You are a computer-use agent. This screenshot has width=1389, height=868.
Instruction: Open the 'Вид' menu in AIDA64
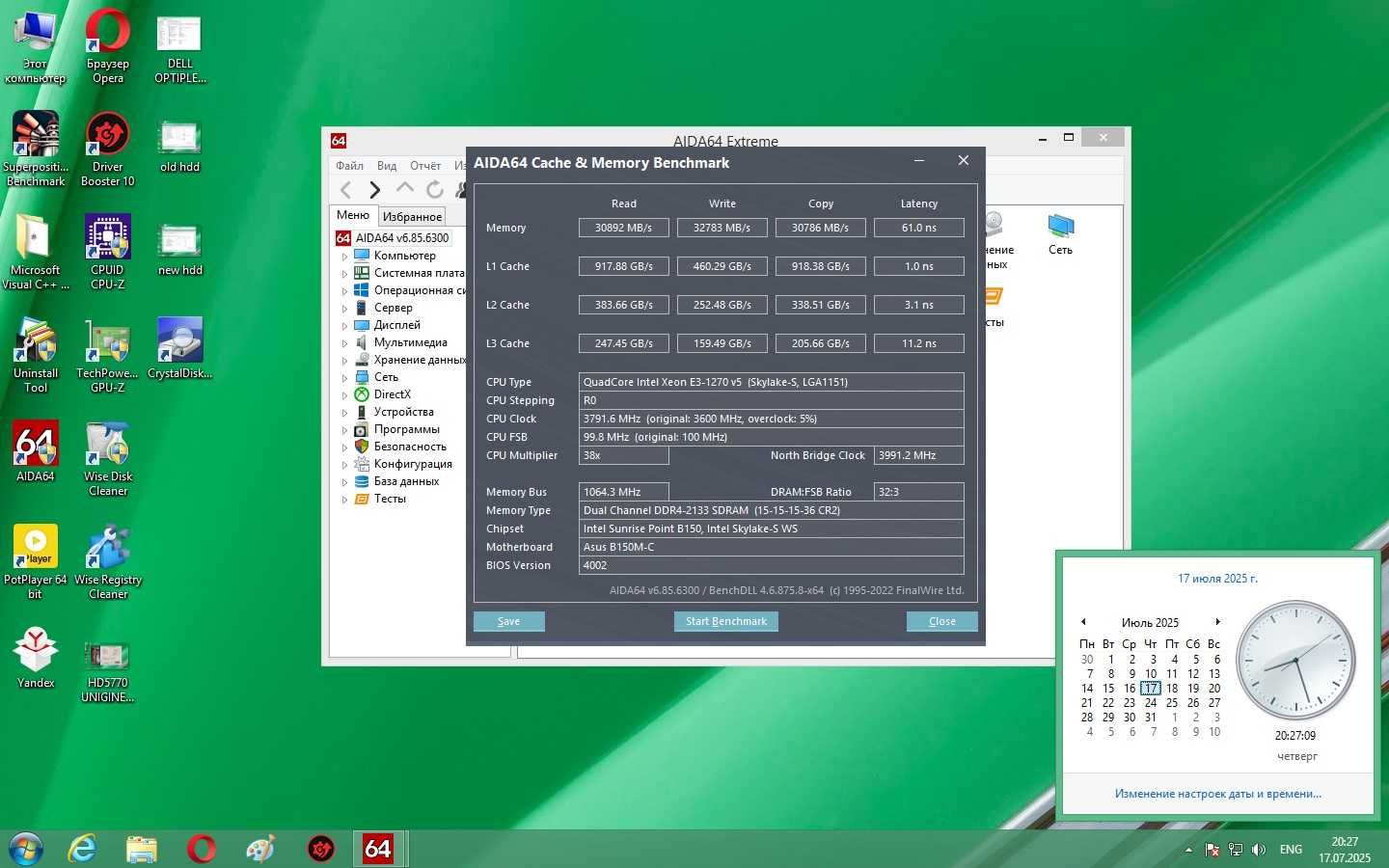pos(387,166)
